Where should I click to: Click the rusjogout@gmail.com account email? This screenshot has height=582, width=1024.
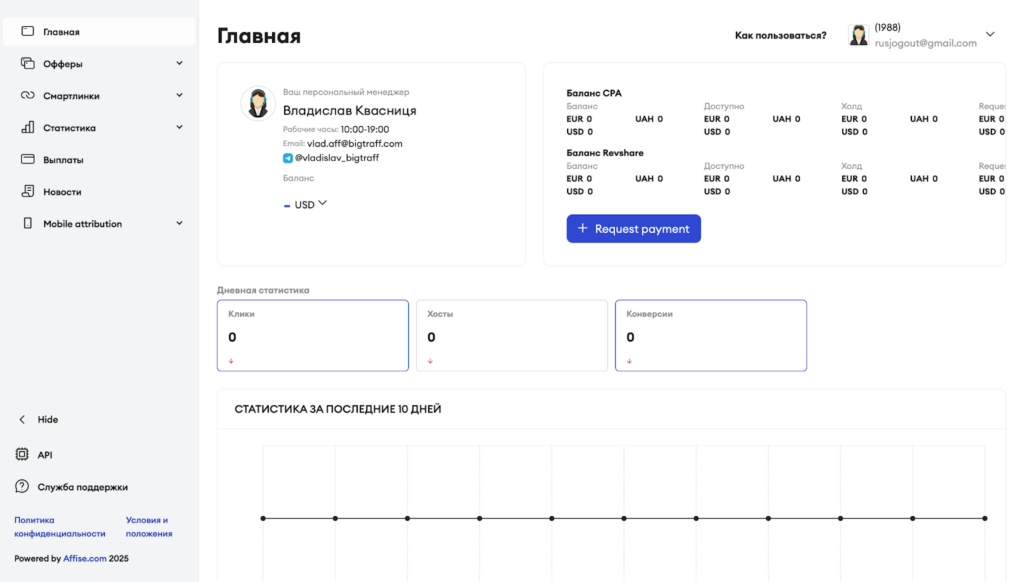[925, 43]
